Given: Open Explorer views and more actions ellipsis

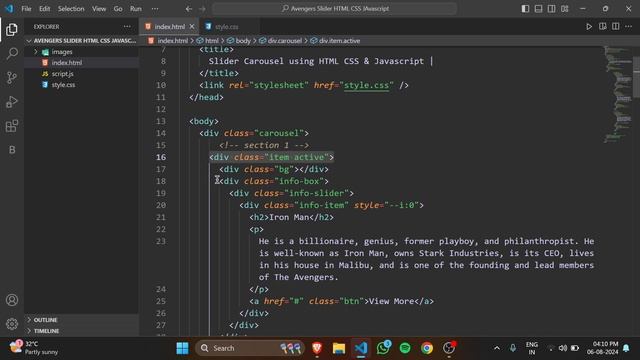Looking at the screenshot, I should (127, 27).
